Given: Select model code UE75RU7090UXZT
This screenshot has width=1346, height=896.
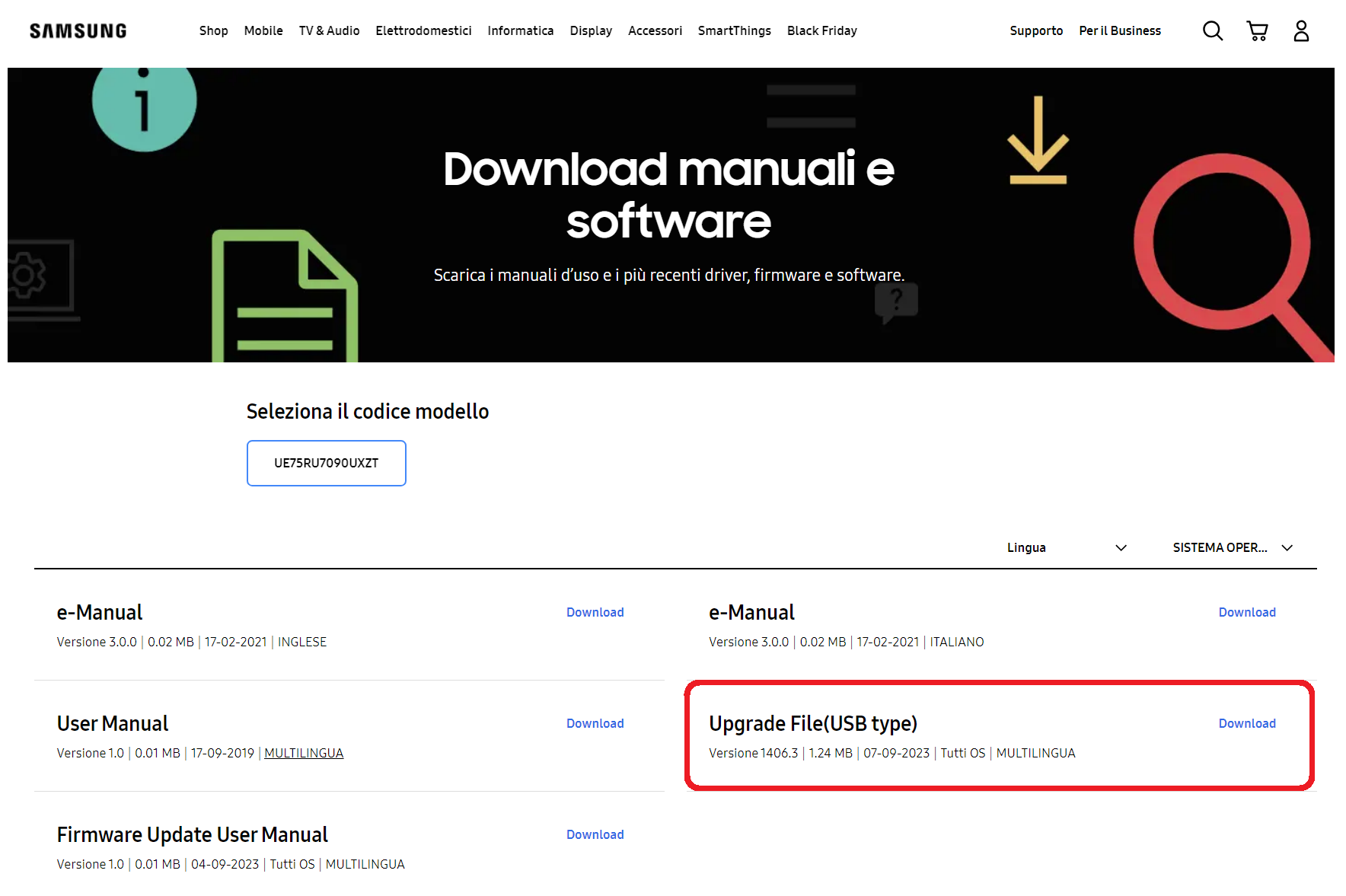Looking at the screenshot, I should click(327, 463).
